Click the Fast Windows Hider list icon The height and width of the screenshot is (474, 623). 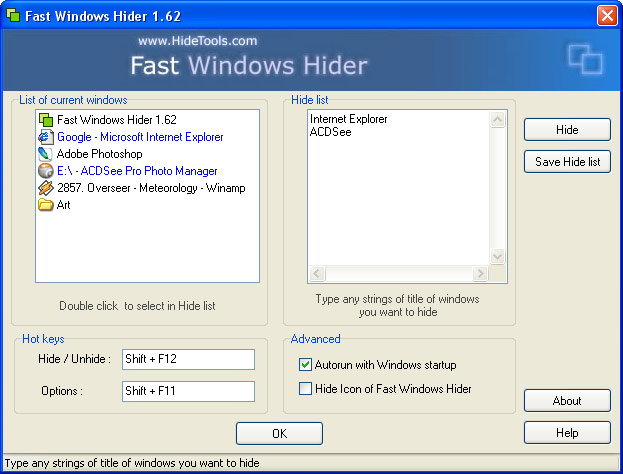pos(46,120)
